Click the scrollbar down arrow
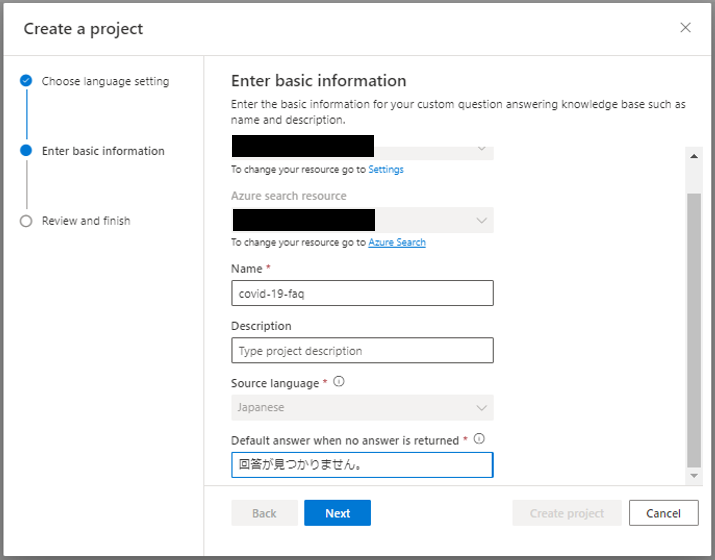The image size is (715, 560). 694,476
